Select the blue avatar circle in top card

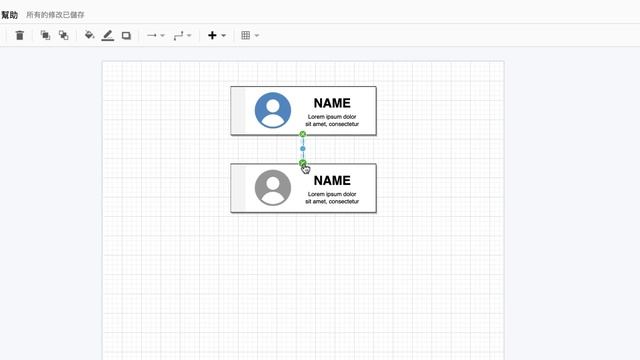pos(273,110)
